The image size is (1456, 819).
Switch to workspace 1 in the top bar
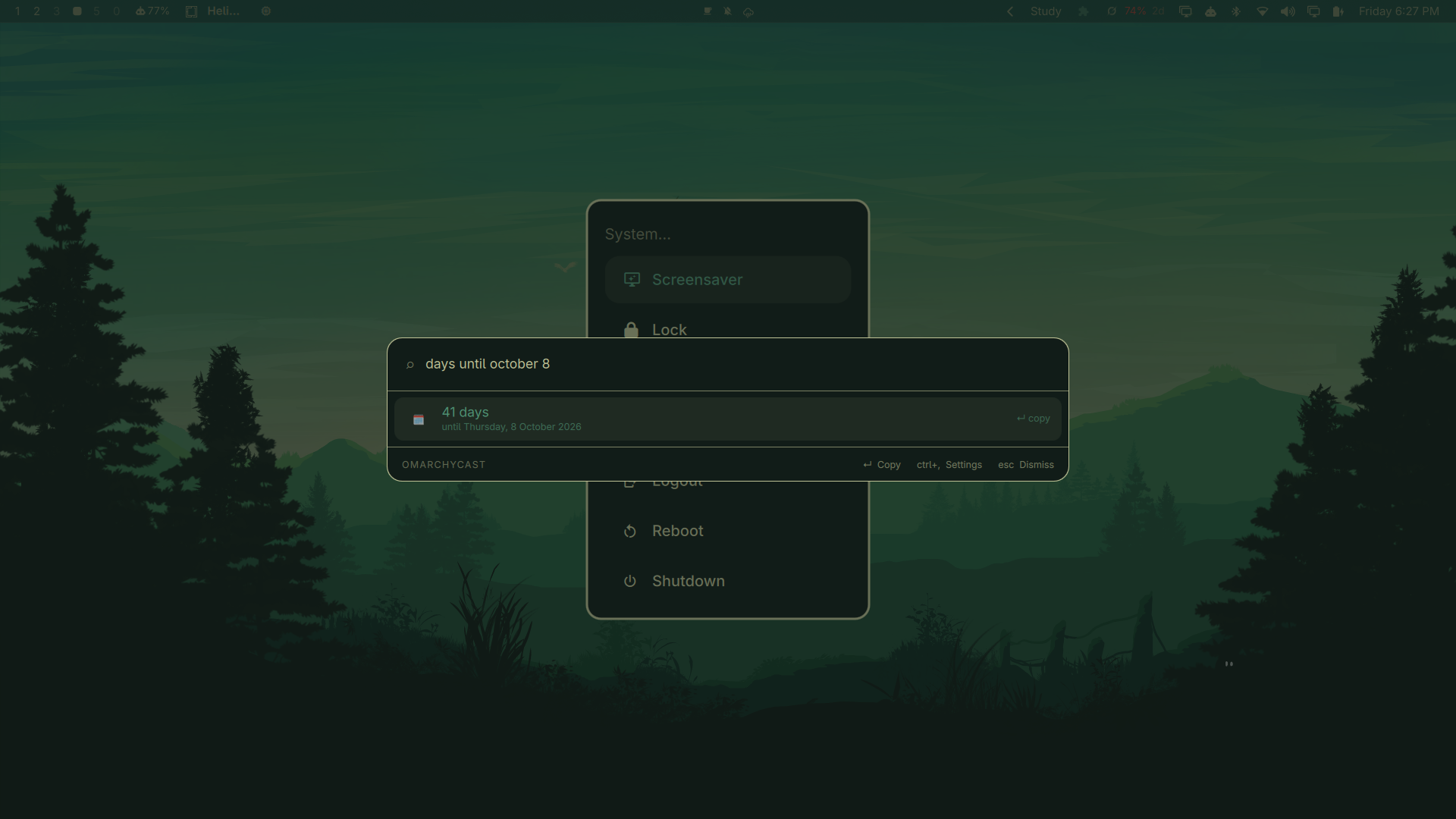coord(17,11)
